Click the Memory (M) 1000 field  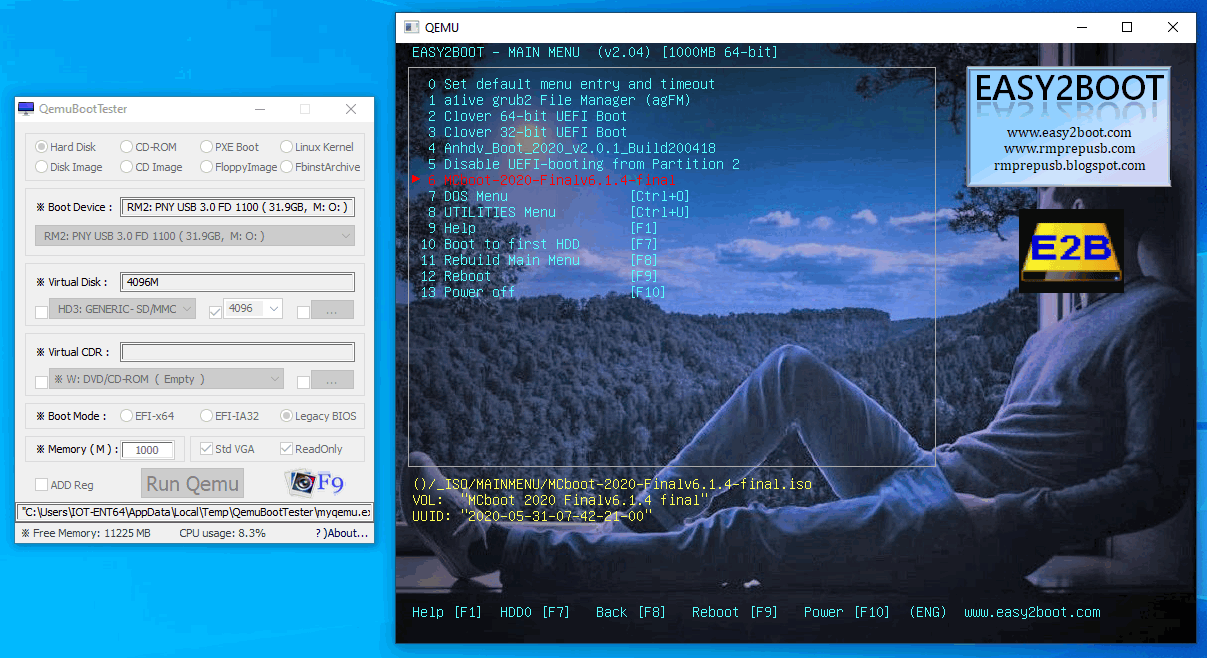pos(148,450)
